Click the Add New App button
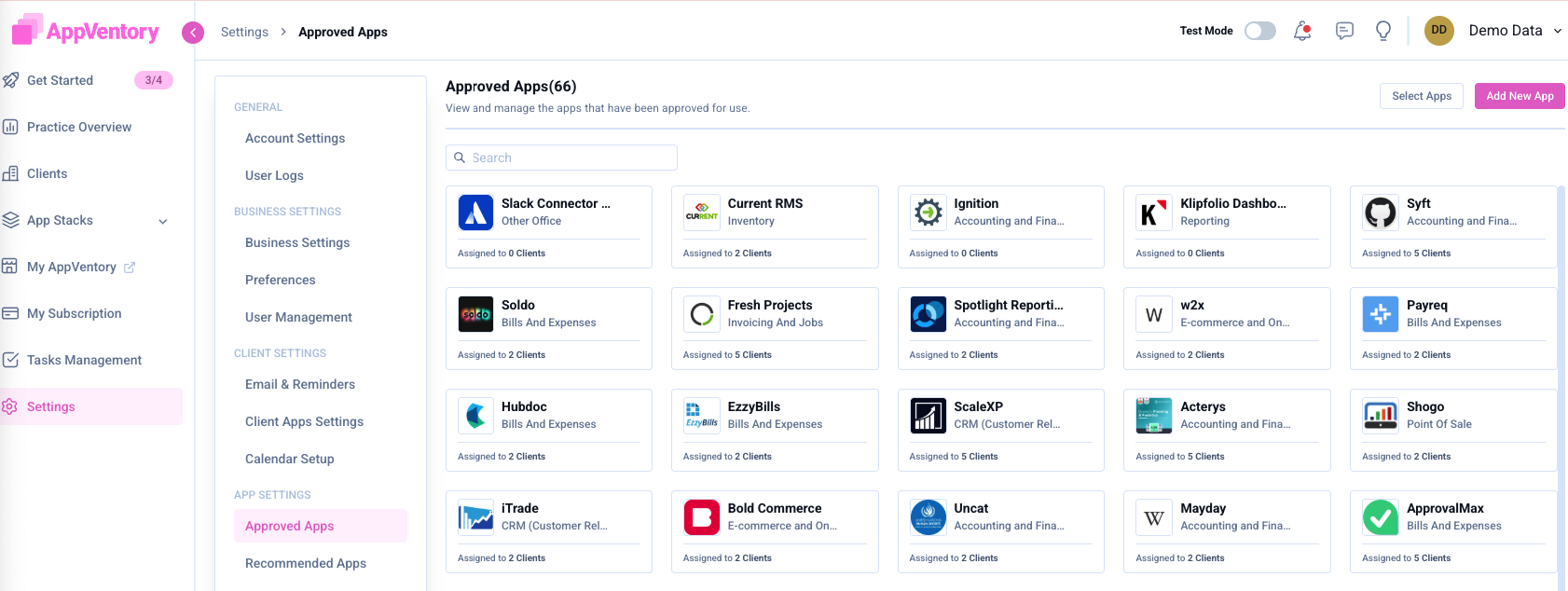 pos(1520,96)
